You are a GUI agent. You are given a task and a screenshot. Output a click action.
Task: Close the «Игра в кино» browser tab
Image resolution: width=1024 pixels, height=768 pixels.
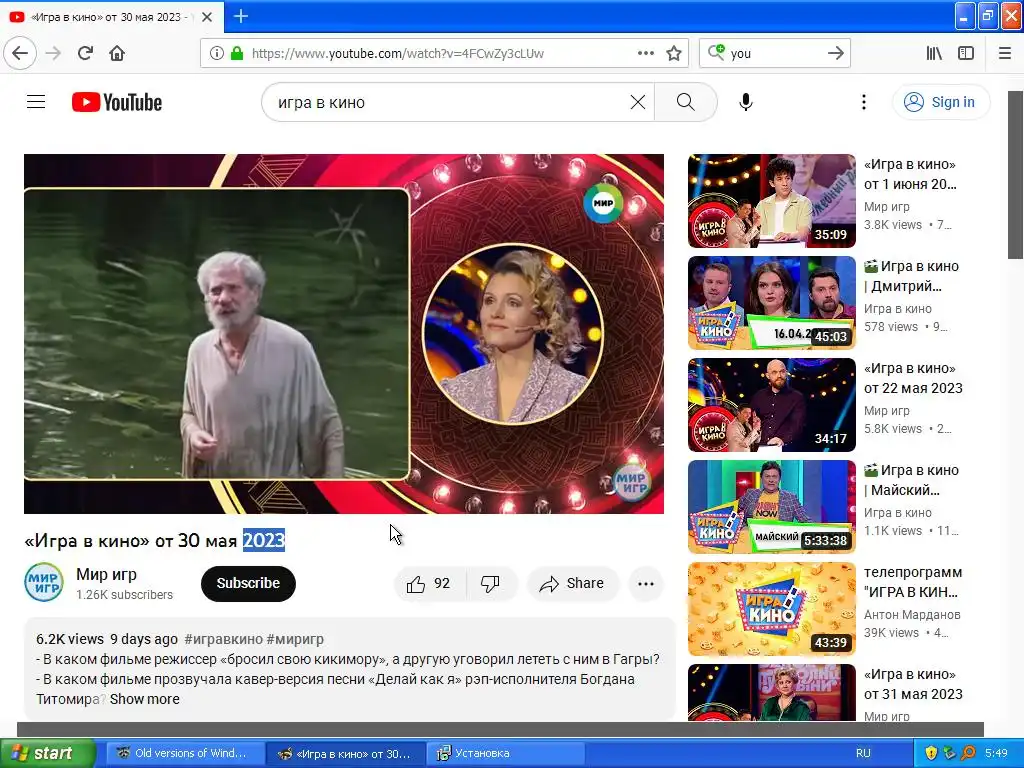tap(207, 17)
